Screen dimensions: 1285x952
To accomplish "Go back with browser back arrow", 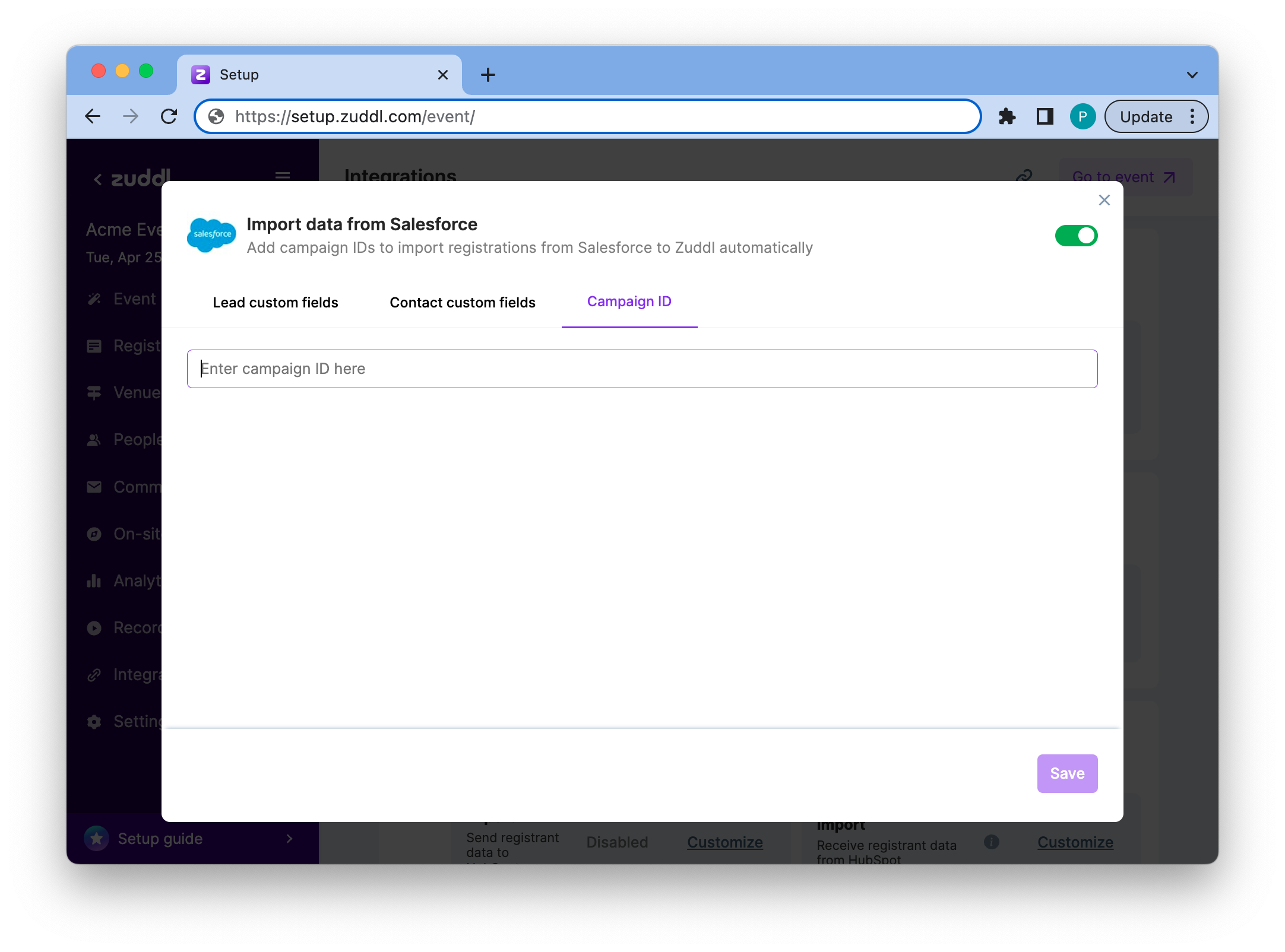I will (93, 116).
